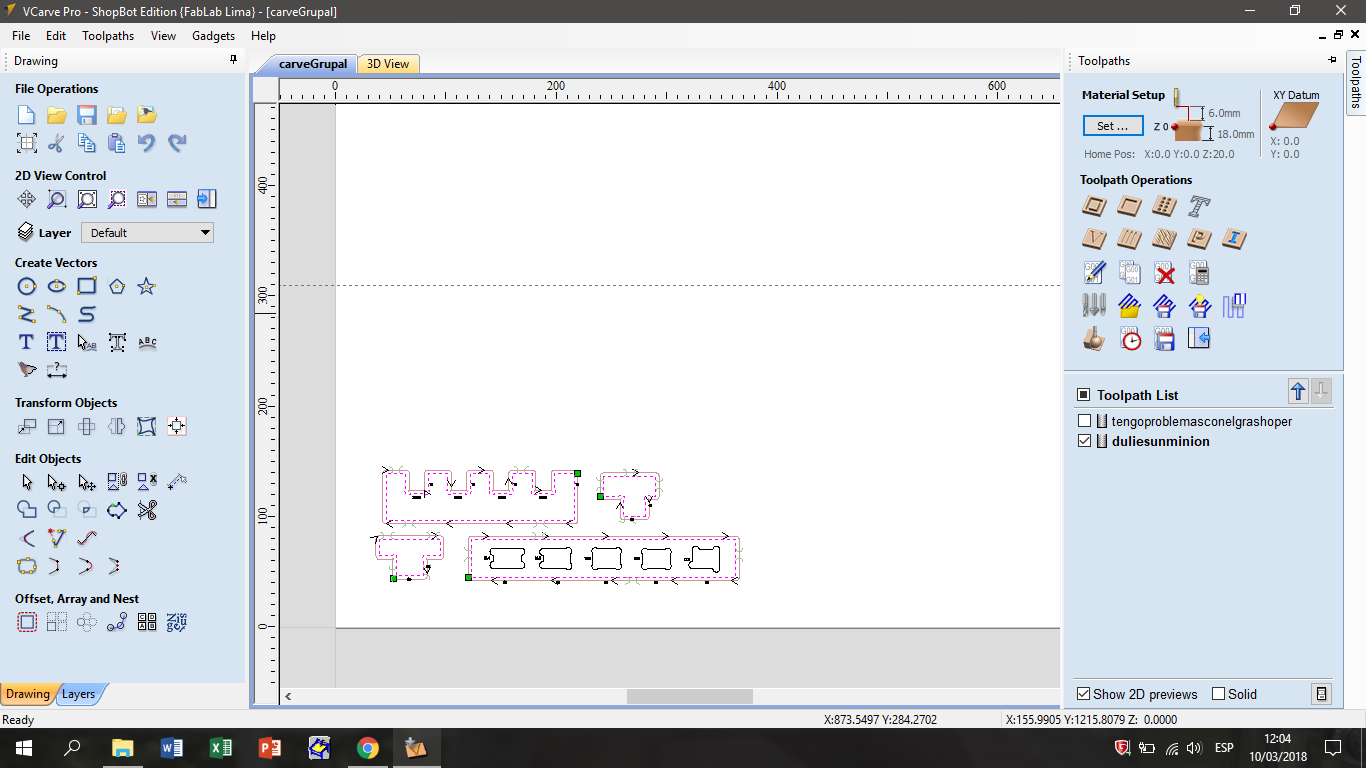Viewport: 1366px width, 768px height.
Task: Move toolpath up with blue arrow
Action: click(1298, 393)
